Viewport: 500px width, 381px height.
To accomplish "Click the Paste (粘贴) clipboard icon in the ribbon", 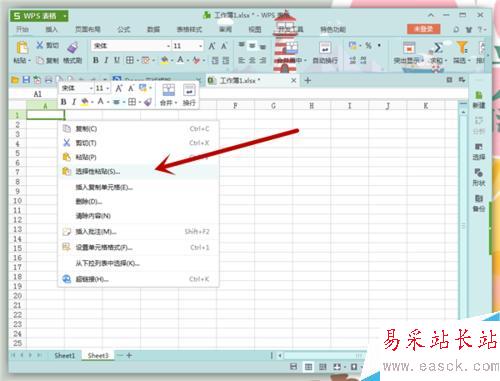I will click(x=22, y=48).
